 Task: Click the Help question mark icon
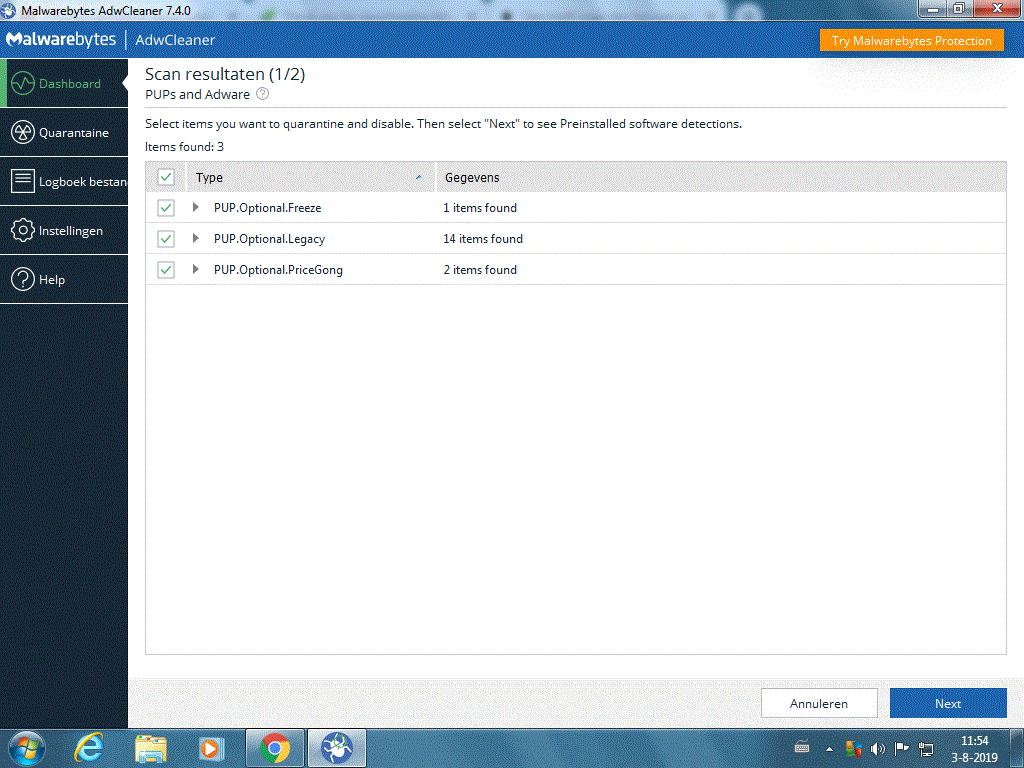pos(23,280)
